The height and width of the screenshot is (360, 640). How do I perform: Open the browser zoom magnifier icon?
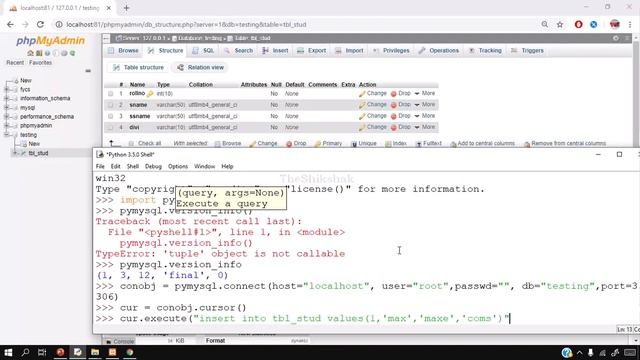click(x=544, y=24)
